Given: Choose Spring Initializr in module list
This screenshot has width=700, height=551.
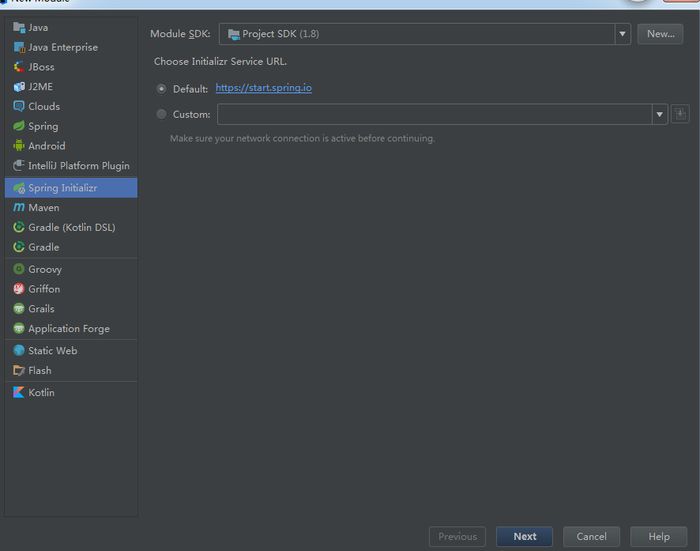Looking at the screenshot, I should click(x=62, y=188).
